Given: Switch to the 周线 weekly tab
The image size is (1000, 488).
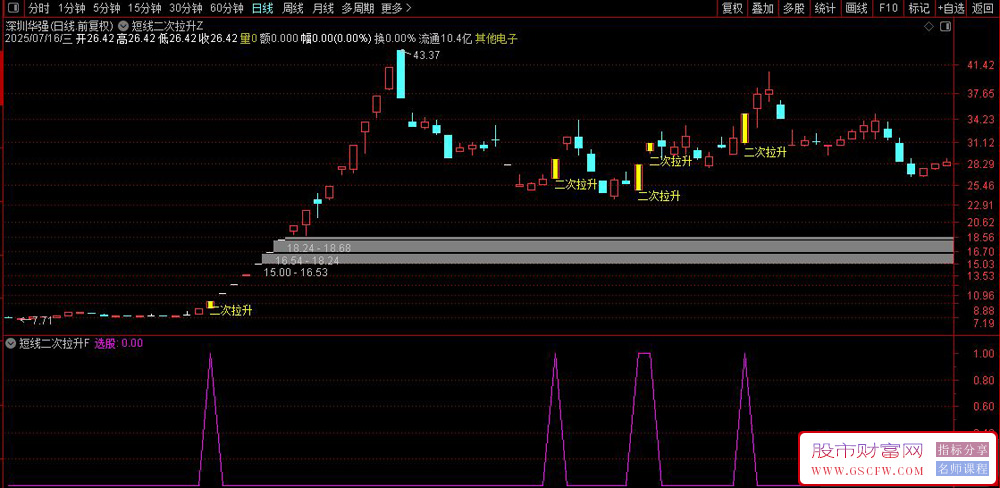Looking at the screenshot, I should 293,8.
